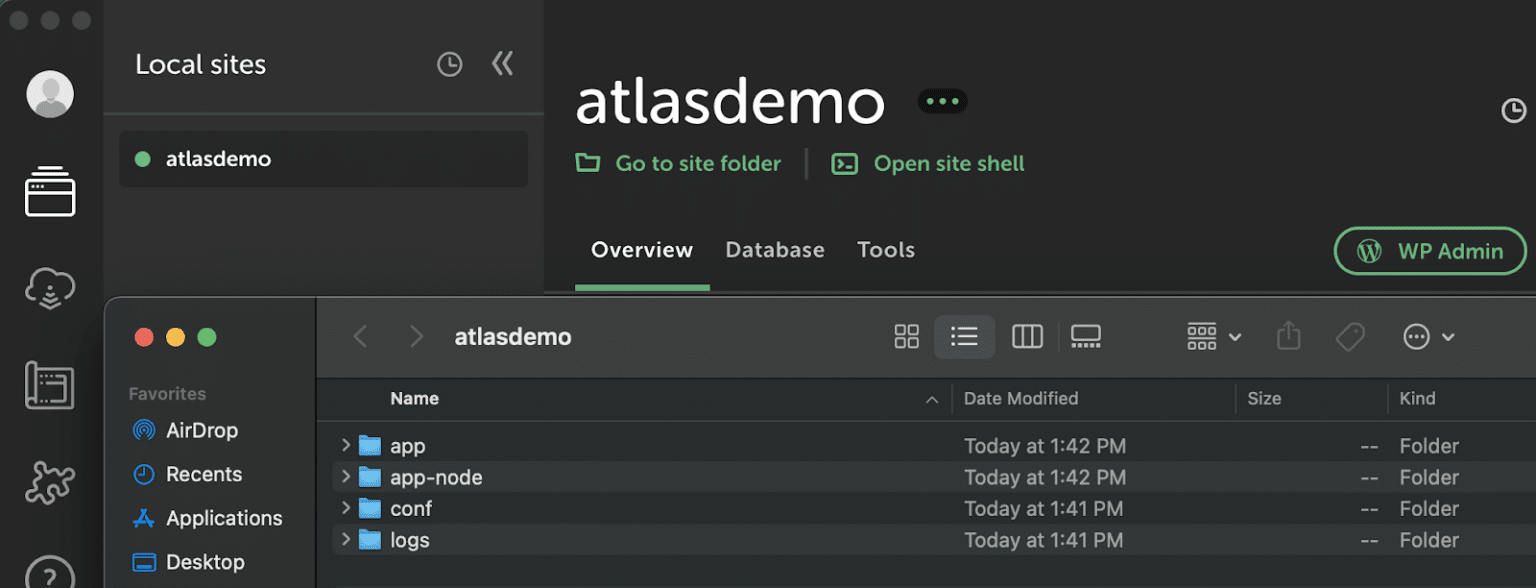Image resolution: width=1536 pixels, height=588 pixels.
Task: Open the user avatar profile icon
Action: tap(49, 95)
